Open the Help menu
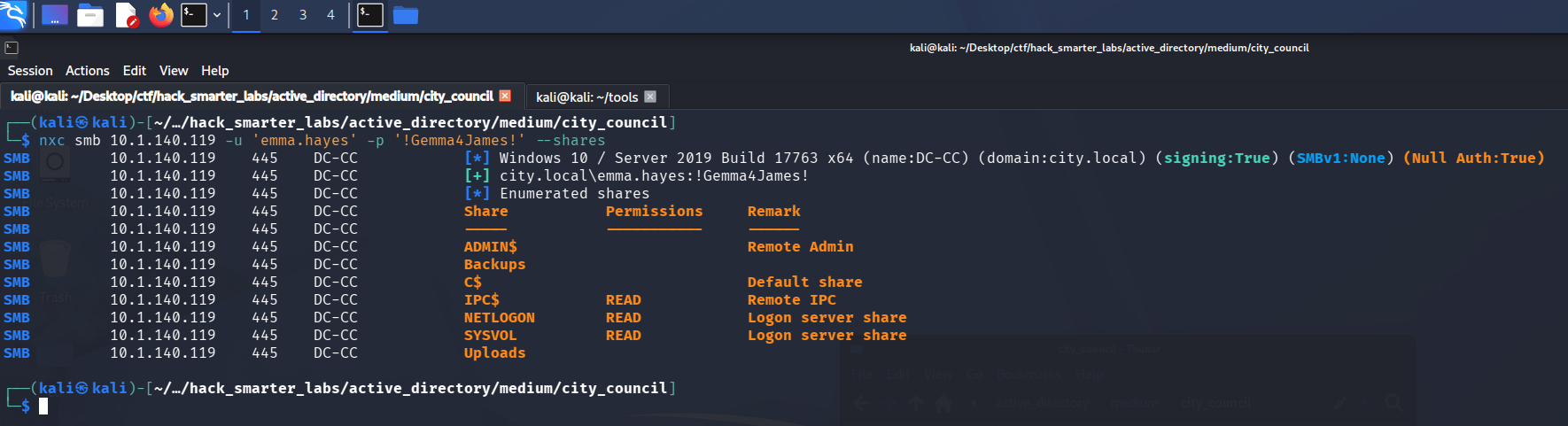This screenshot has height=426, width=1568. (215, 71)
